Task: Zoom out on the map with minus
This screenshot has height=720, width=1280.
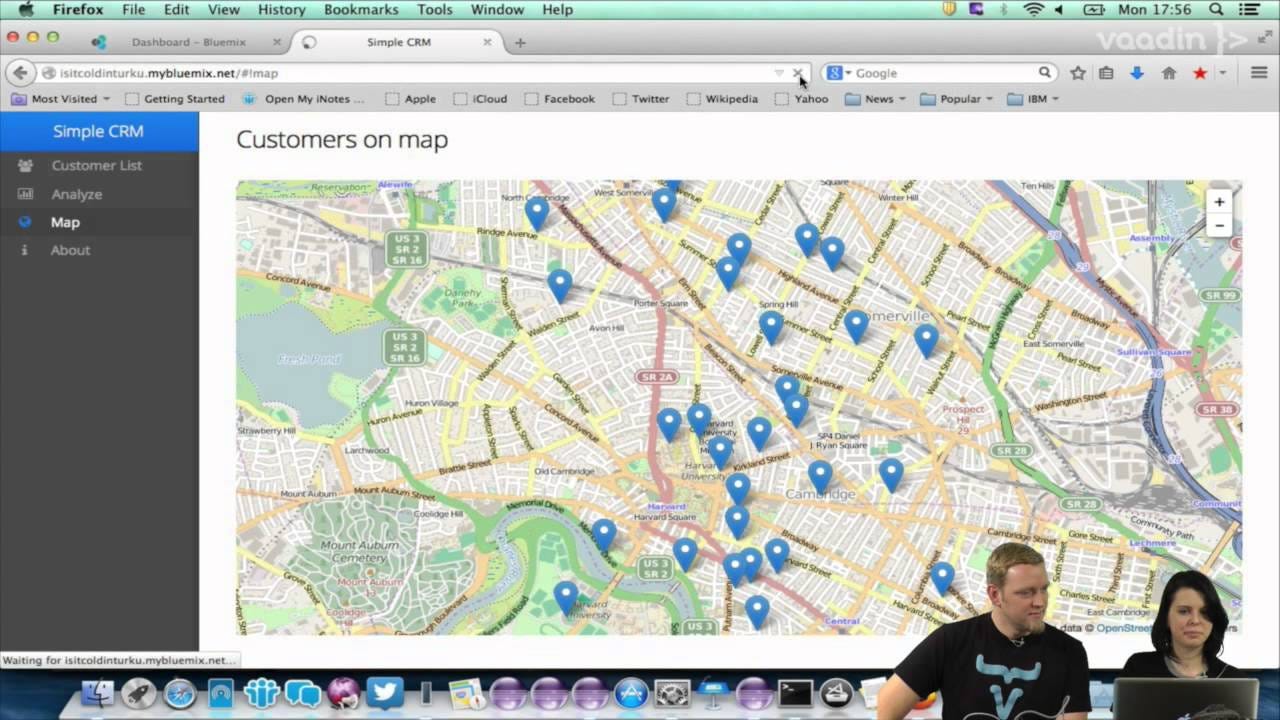Action: pyautogui.click(x=1219, y=226)
